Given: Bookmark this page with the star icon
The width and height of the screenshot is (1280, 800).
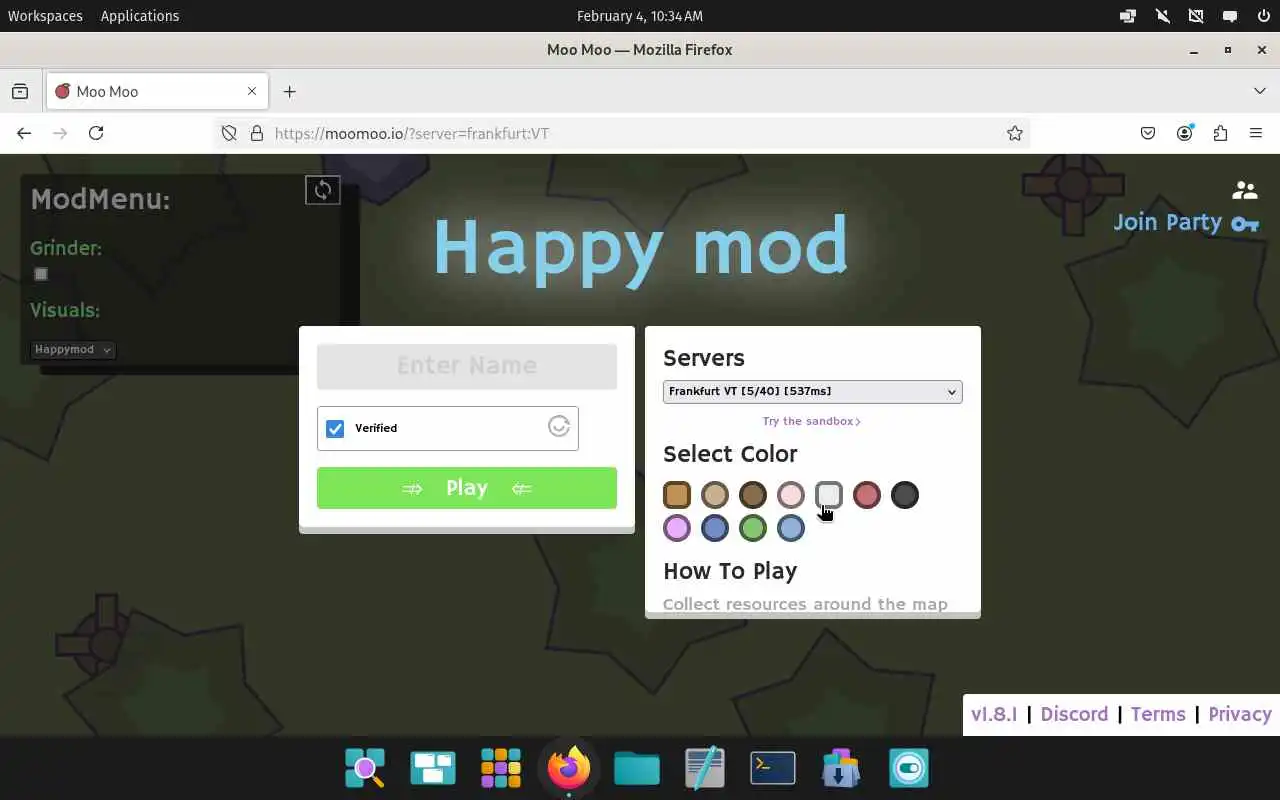Looking at the screenshot, I should (x=1015, y=133).
